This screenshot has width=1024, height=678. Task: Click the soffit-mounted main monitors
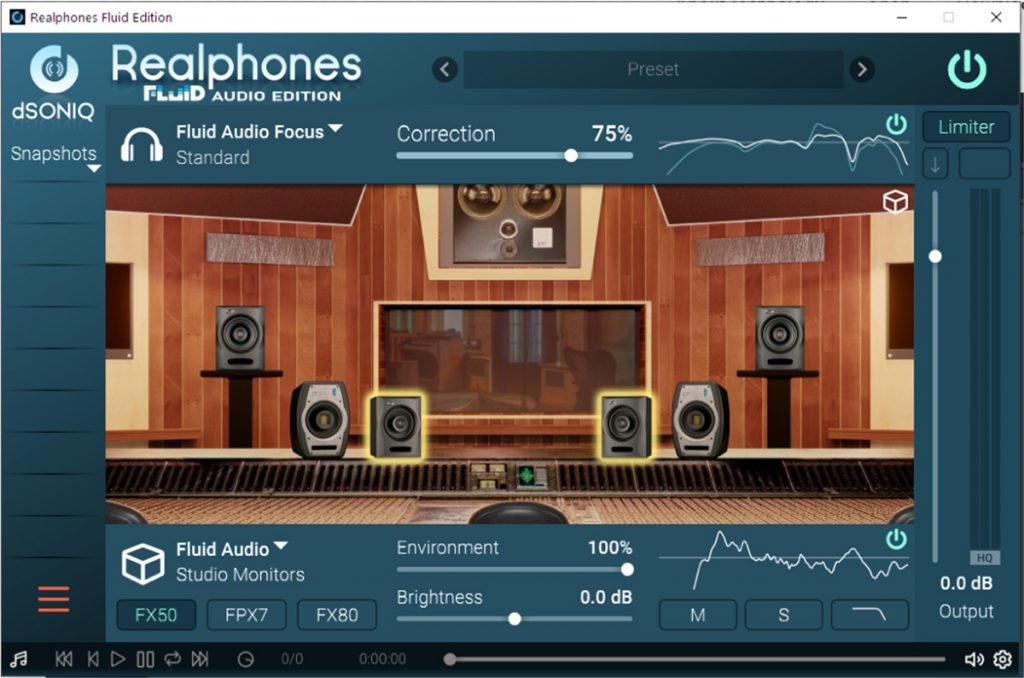tap(509, 223)
